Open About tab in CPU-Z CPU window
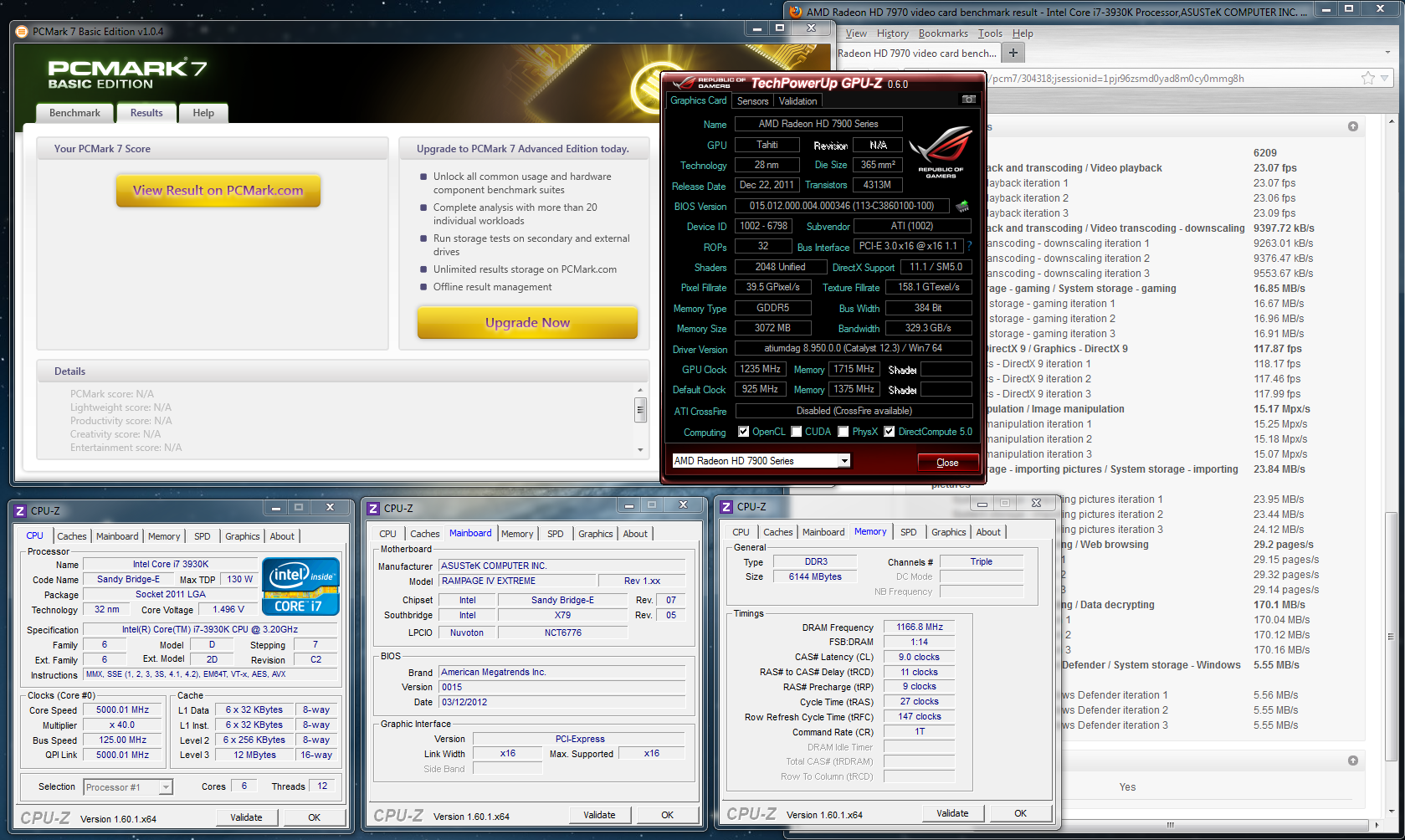 tap(282, 536)
